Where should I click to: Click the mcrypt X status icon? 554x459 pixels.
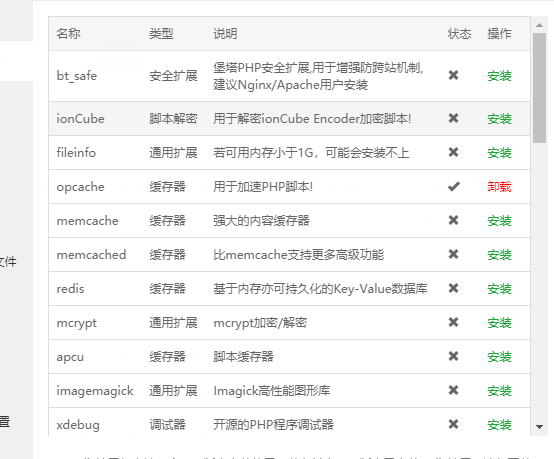coord(453,322)
